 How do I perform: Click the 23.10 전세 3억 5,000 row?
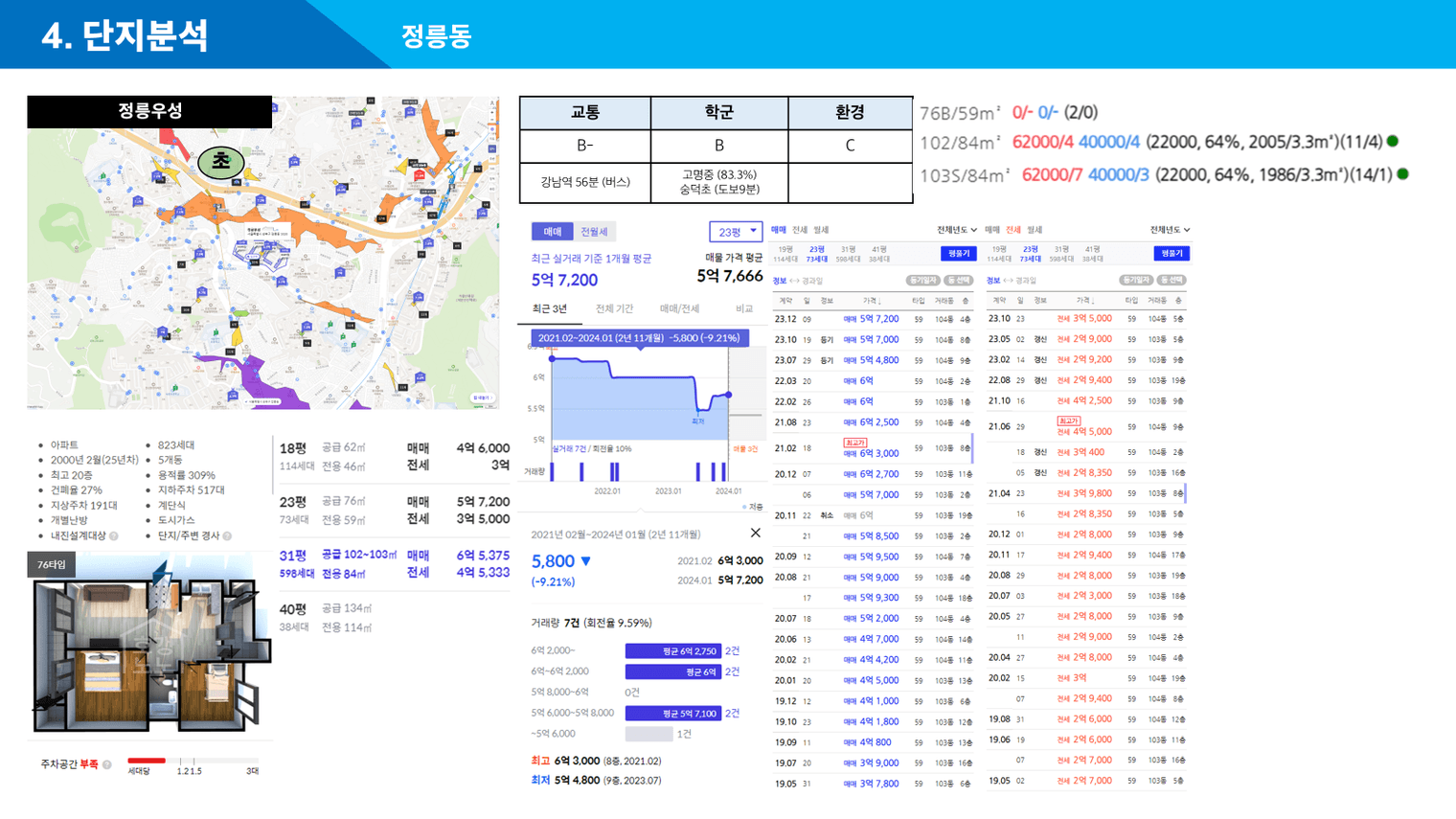click(x=1086, y=319)
